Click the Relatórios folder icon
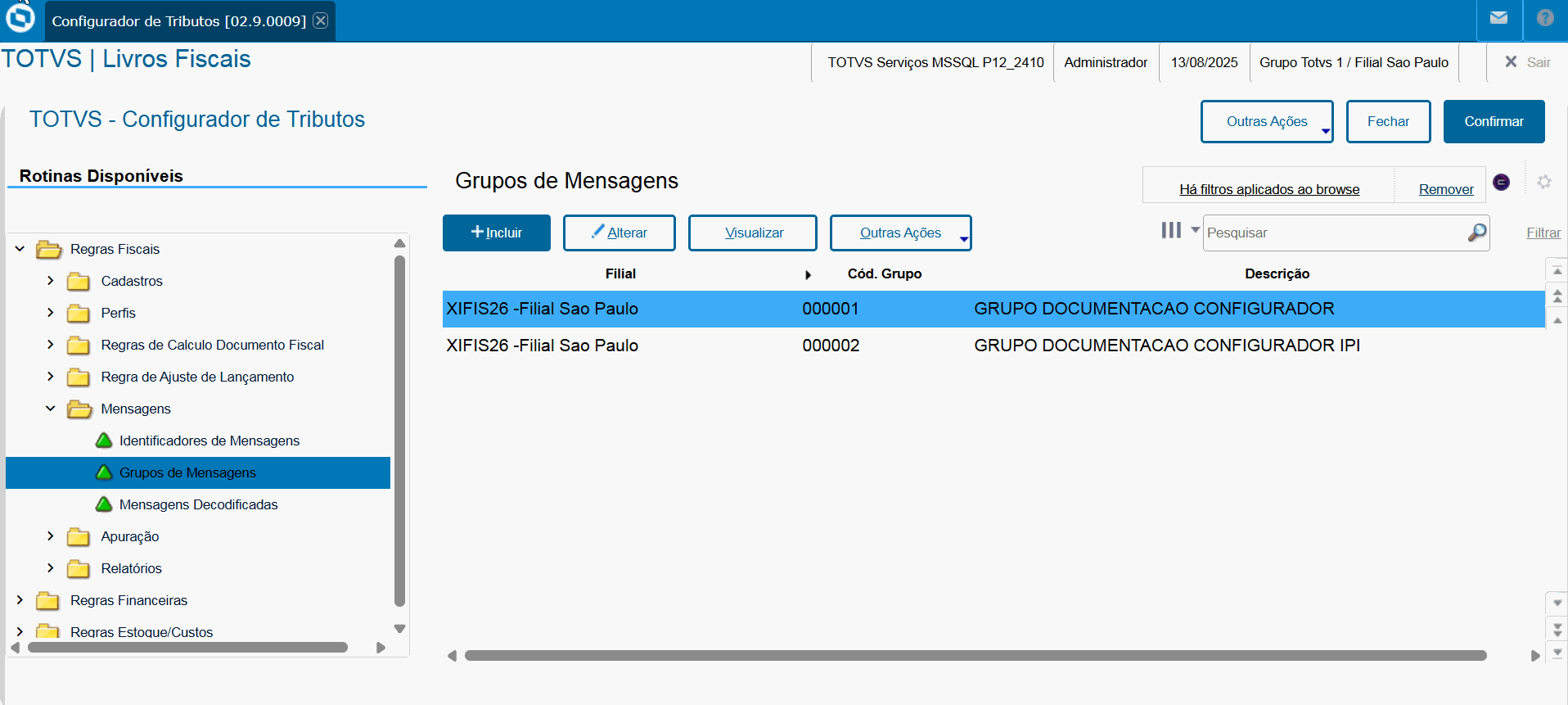 point(79,568)
